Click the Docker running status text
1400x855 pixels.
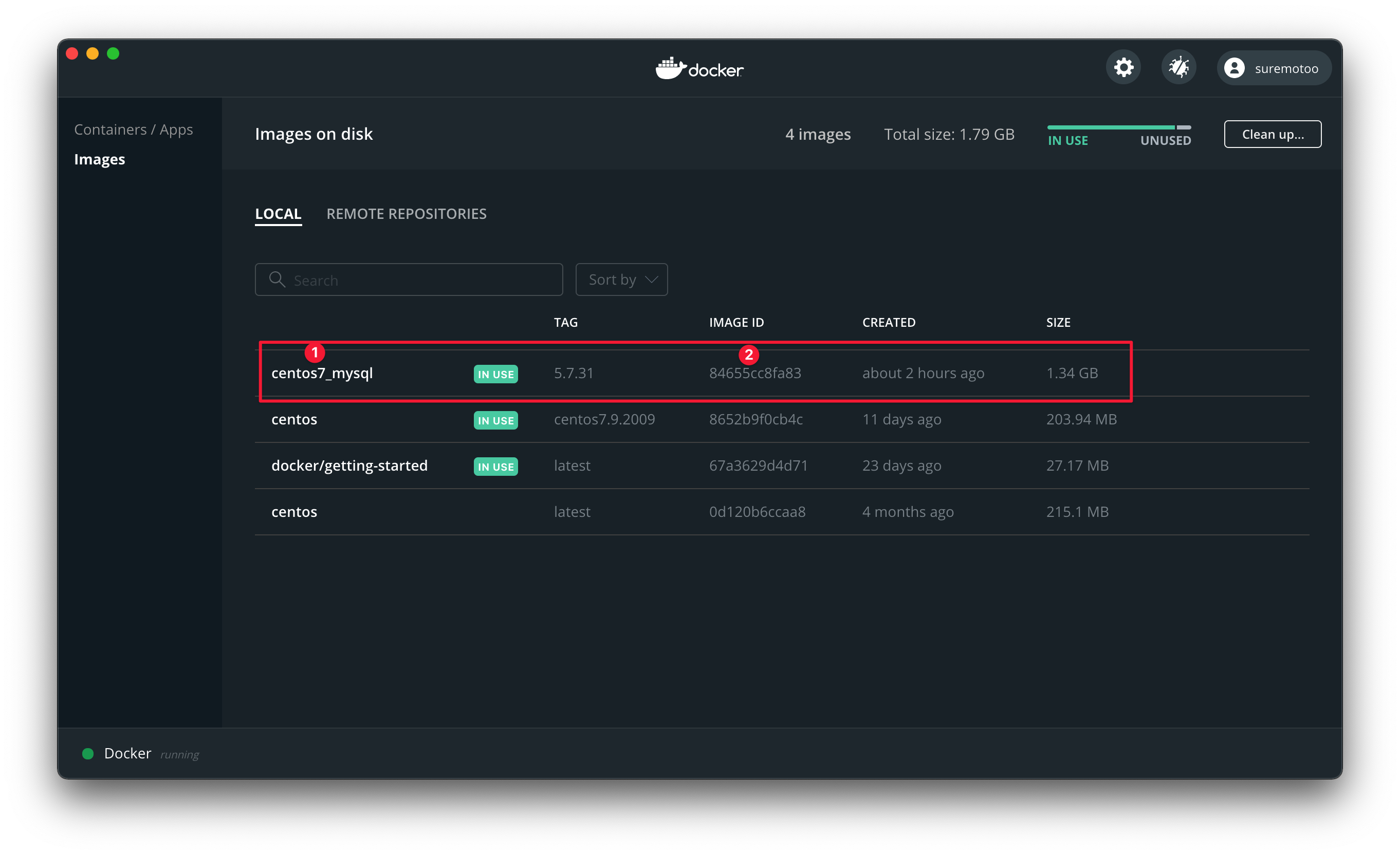click(151, 754)
